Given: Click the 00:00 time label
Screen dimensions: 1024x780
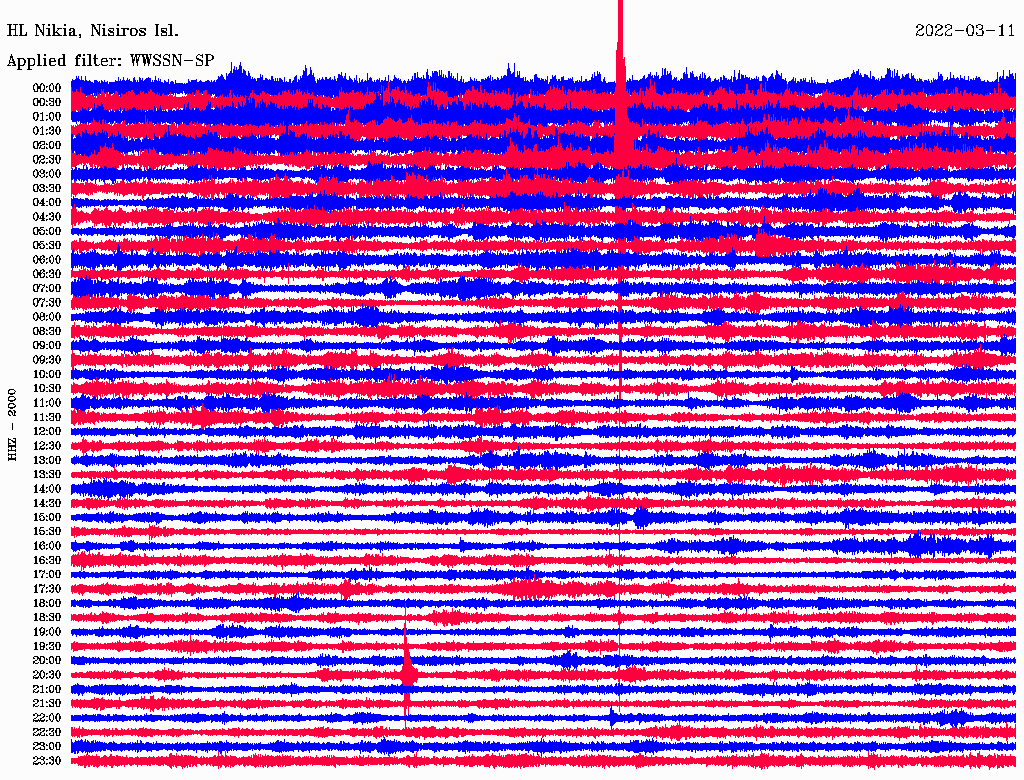Looking at the screenshot, I should point(47,88).
